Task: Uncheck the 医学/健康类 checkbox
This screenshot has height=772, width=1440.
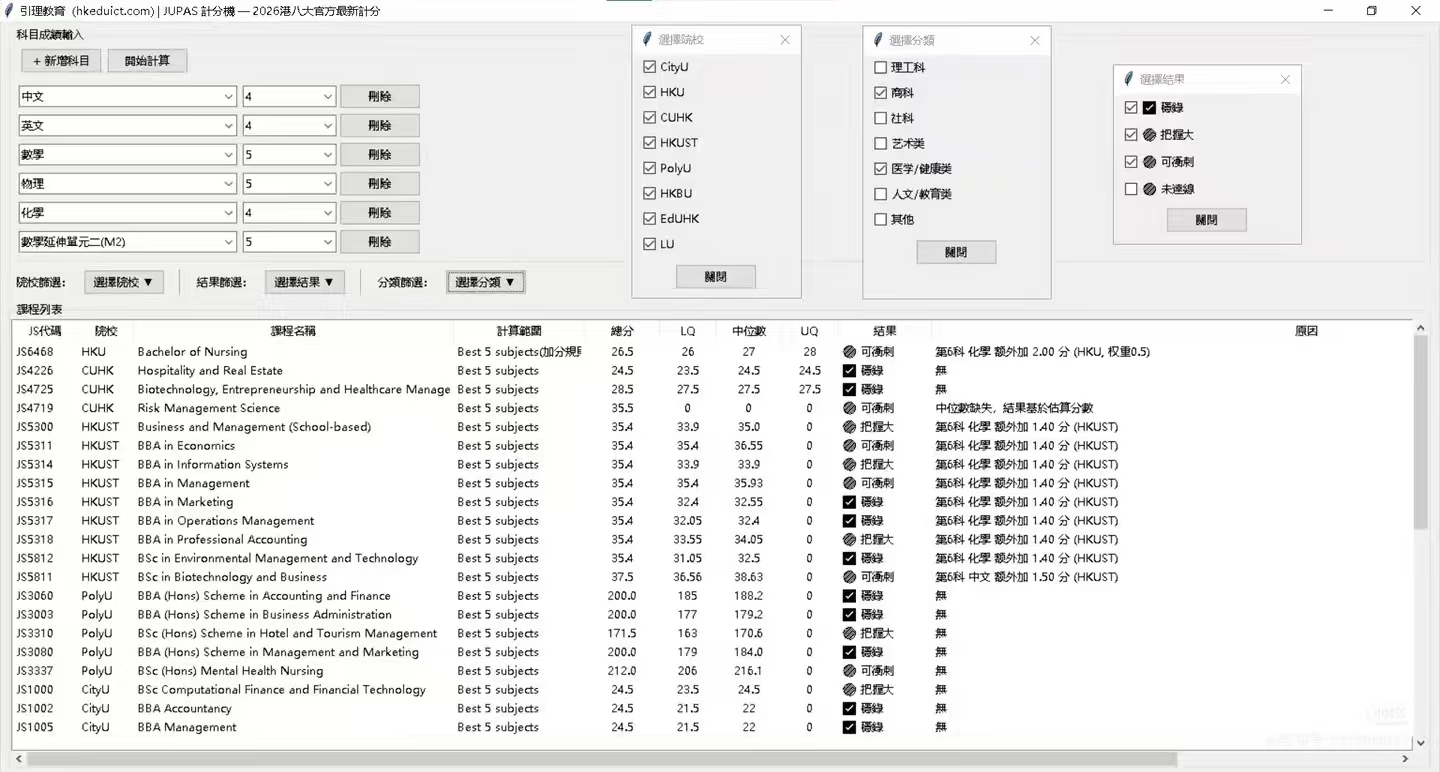Action: point(880,169)
